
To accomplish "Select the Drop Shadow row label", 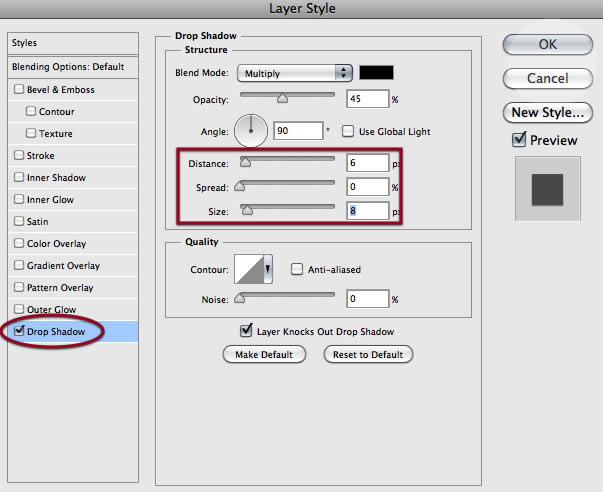I will (56, 332).
